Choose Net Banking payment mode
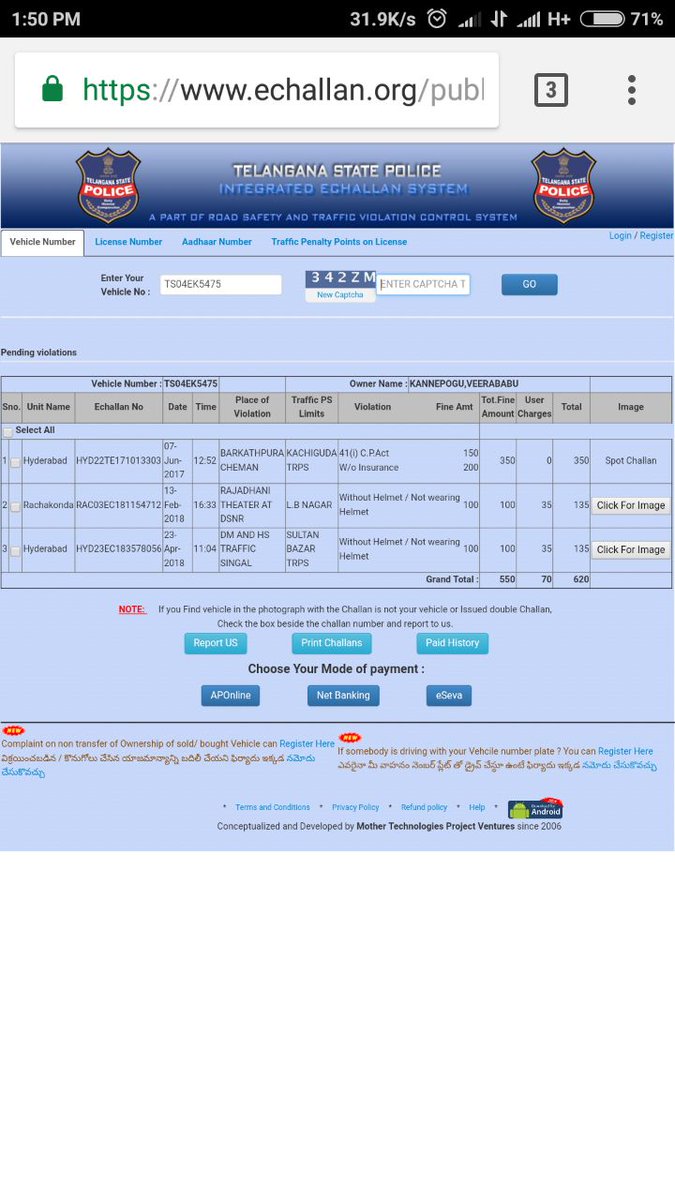This screenshot has height=1200, width=675. point(343,695)
